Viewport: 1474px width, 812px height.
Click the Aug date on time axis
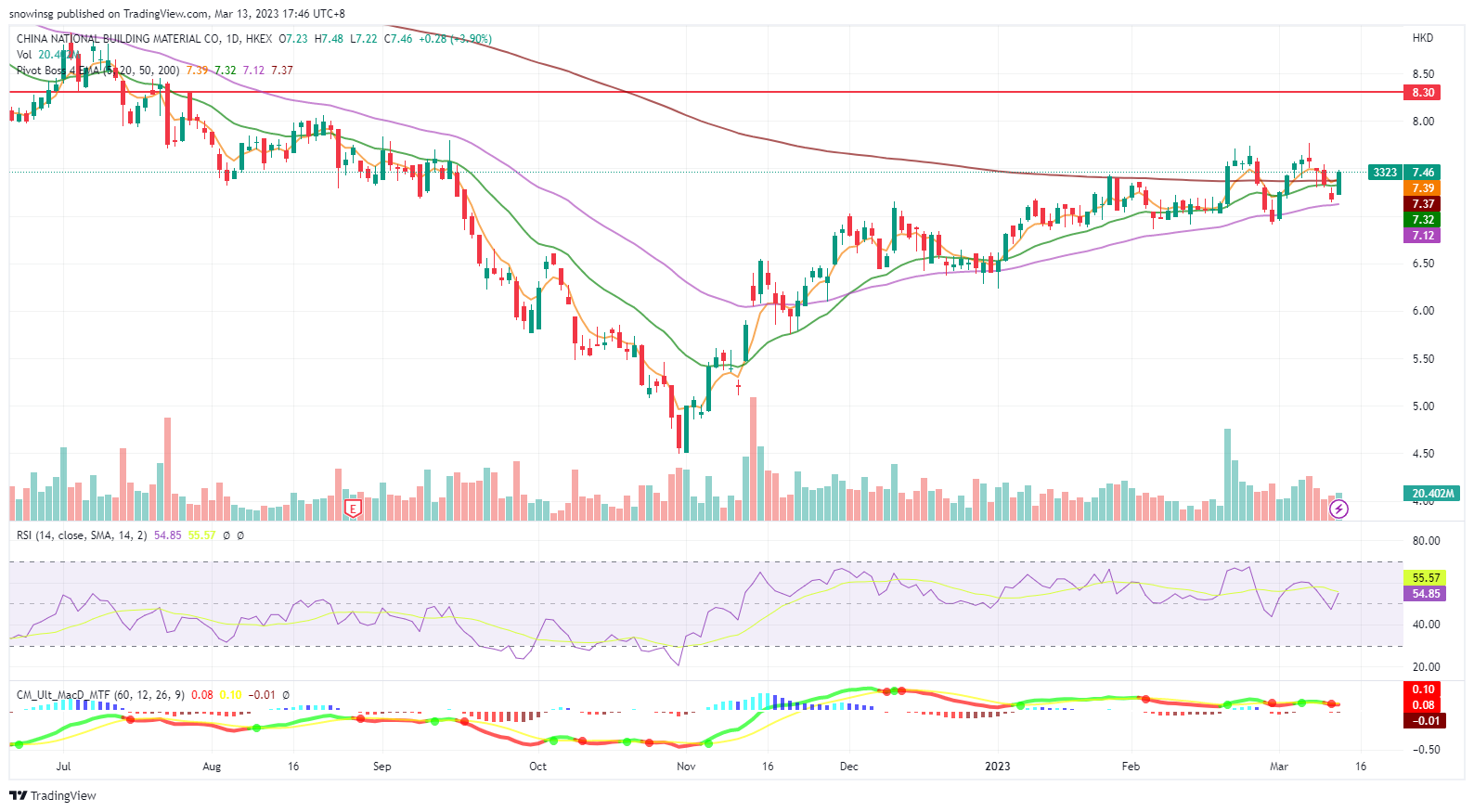pyautogui.click(x=212, y=767)
